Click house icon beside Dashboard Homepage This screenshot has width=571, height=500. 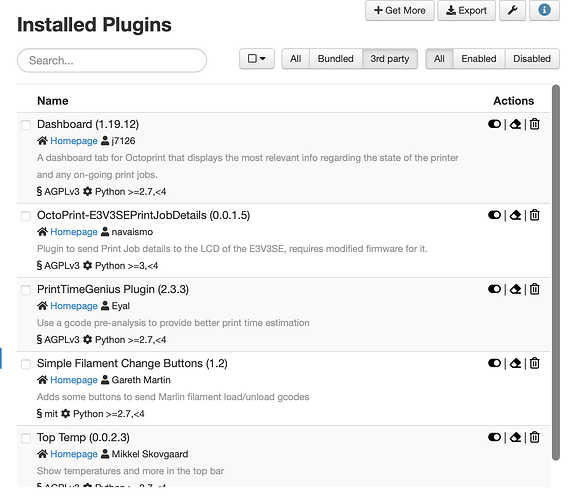click(x=42, y=141)
